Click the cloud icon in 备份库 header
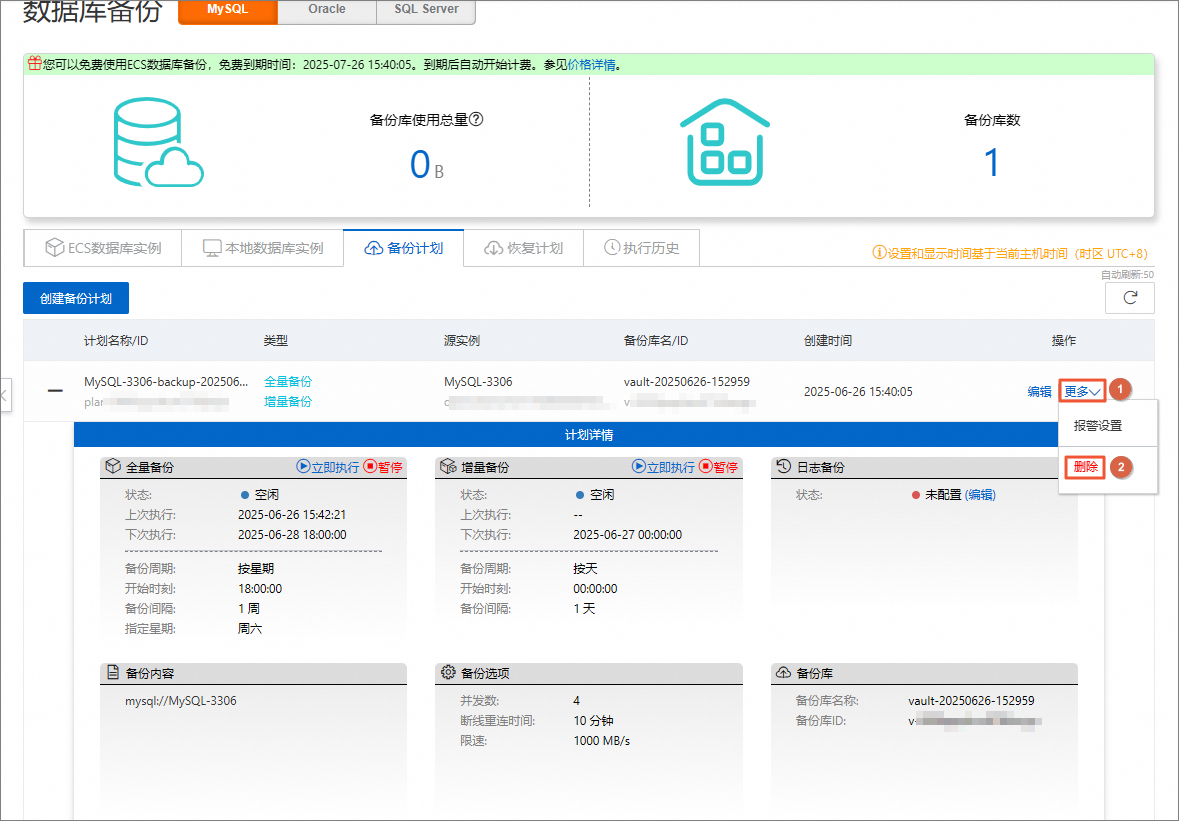Viewport: 1179px width, 821px height. [783, 673]
